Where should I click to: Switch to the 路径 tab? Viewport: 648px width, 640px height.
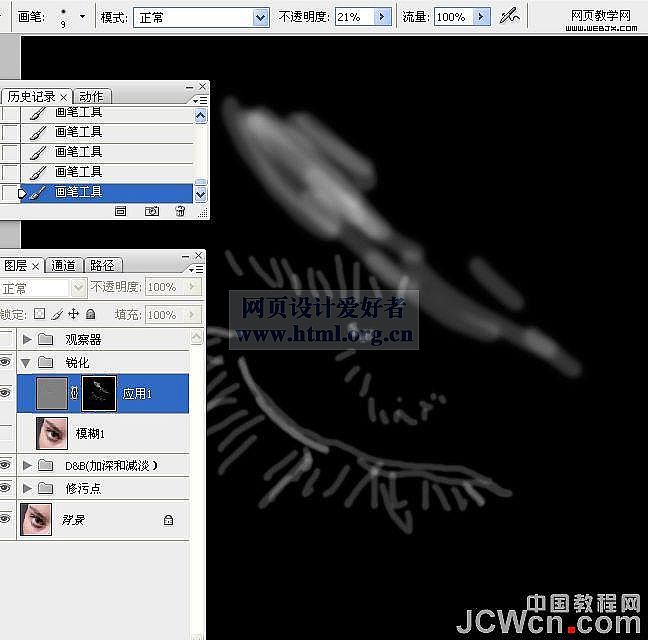click(102, 266)
